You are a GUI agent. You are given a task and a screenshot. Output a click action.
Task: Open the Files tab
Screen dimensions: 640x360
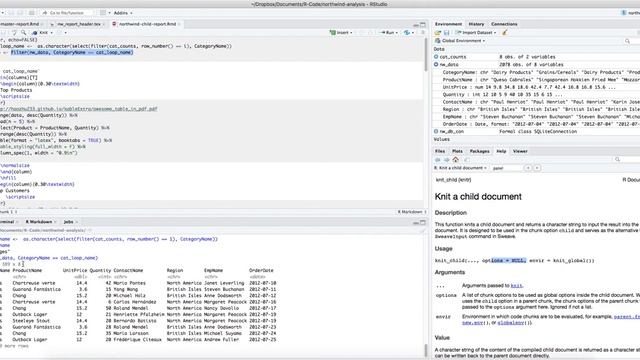(440, 151)
